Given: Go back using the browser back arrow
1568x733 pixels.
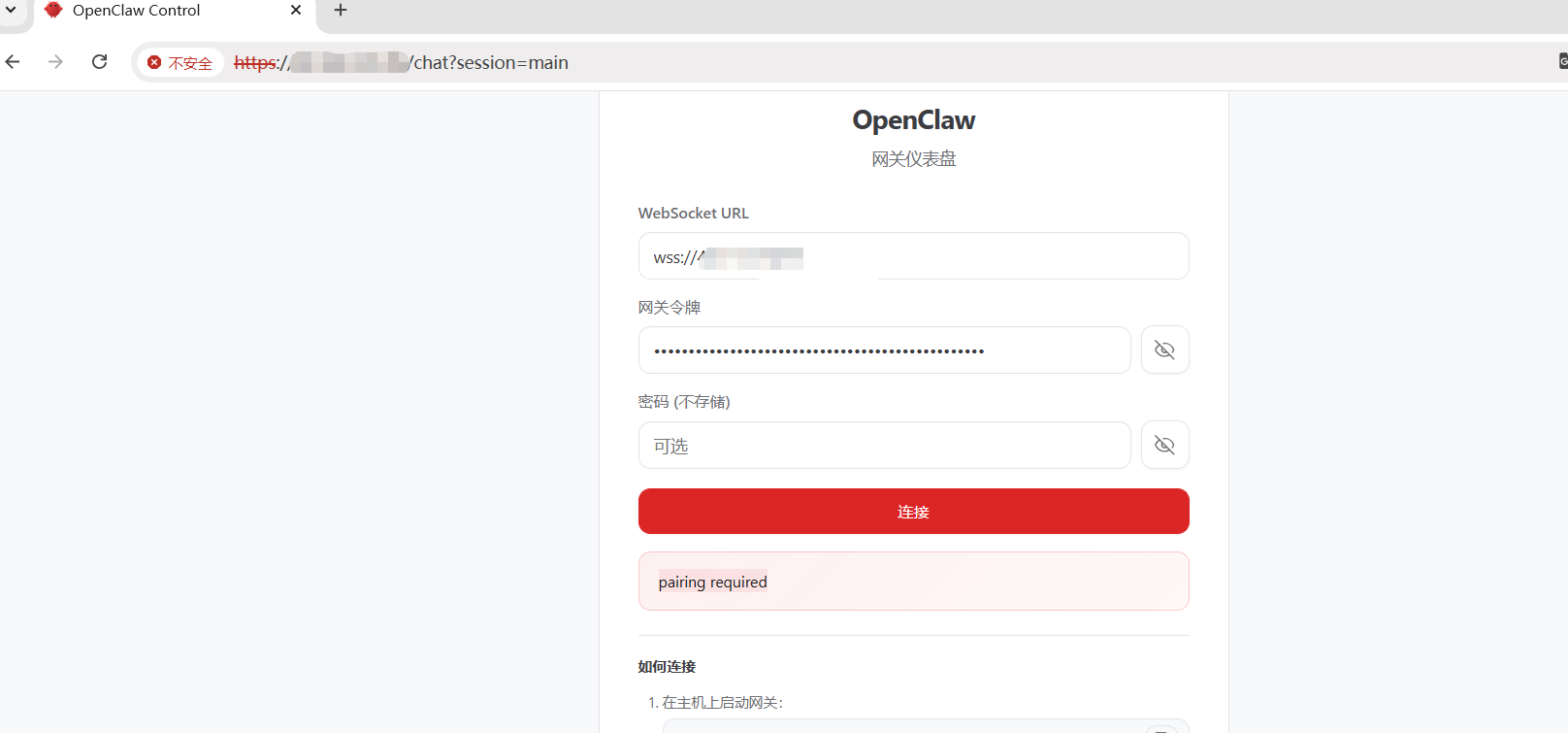Looking at the screenshot, I should coord(13,62).
